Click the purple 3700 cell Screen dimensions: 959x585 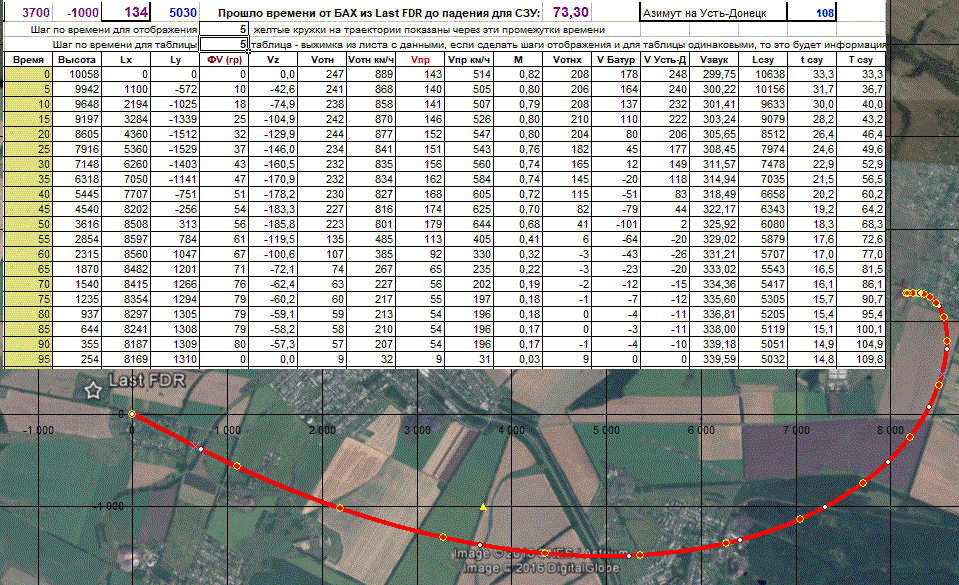click(x=28, y=12)
